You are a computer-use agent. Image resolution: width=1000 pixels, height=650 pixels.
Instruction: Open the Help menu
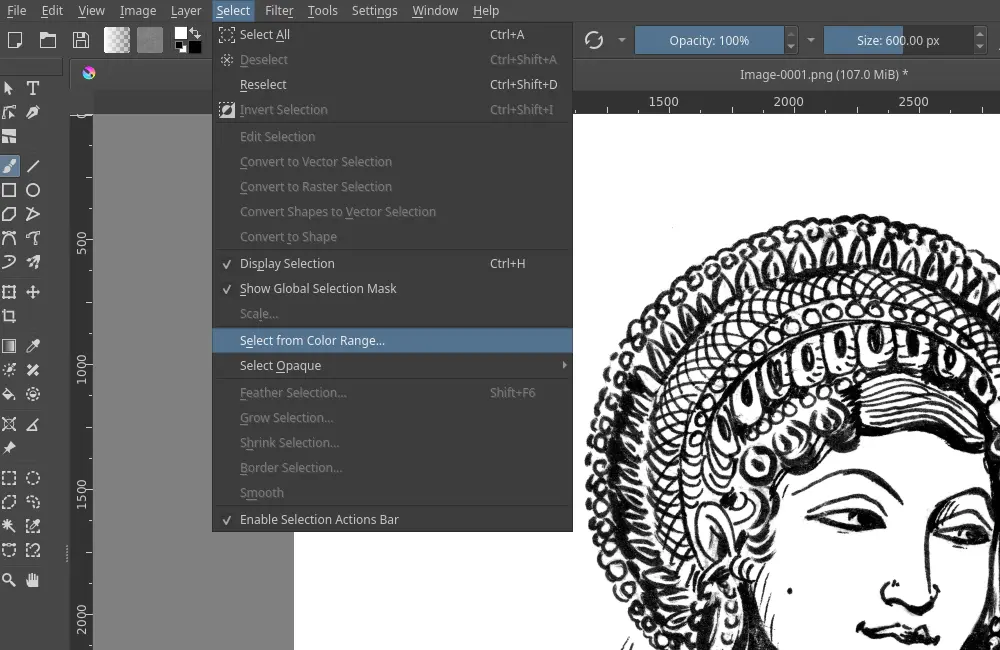[x=486, y=11]
